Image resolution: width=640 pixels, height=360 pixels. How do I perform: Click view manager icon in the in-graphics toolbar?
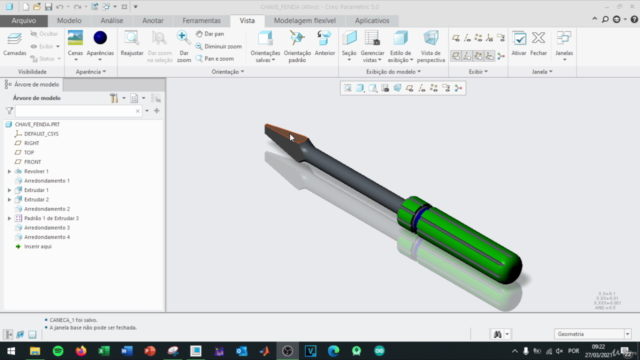(385, 88)
